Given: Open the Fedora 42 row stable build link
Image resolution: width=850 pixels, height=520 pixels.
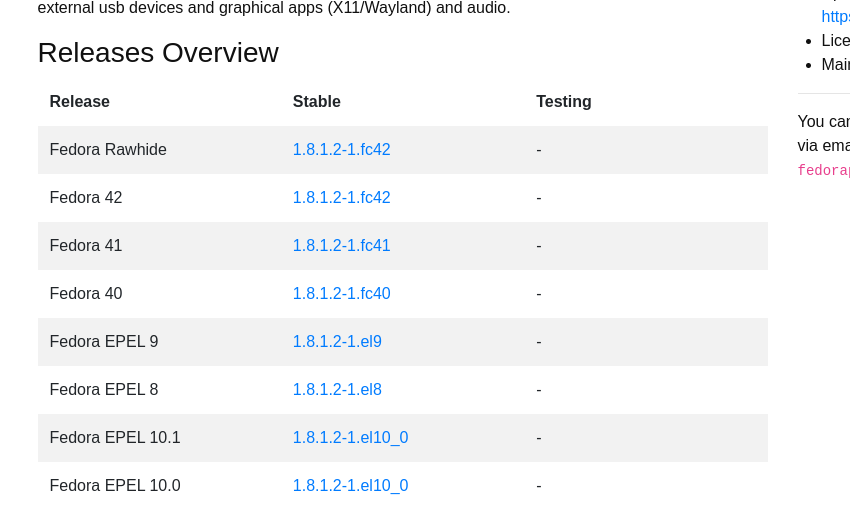Looking at the screenshot, I should tap(341, 198).
